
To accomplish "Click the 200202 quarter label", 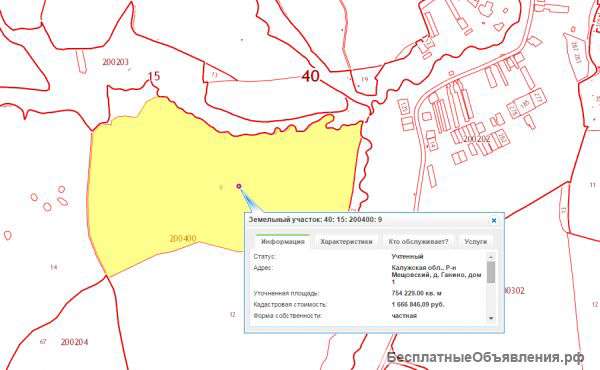I will tap(476, 139).
